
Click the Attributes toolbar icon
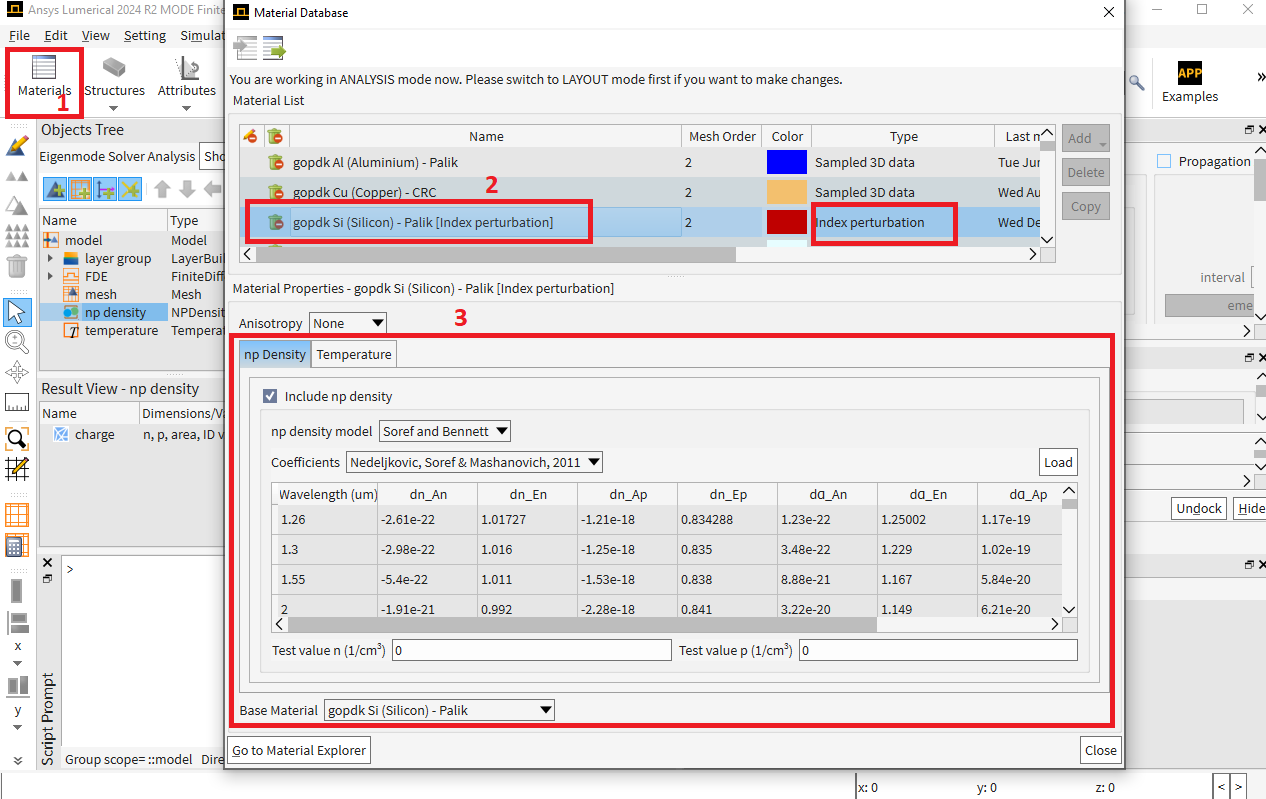click(x=187, y=68)
